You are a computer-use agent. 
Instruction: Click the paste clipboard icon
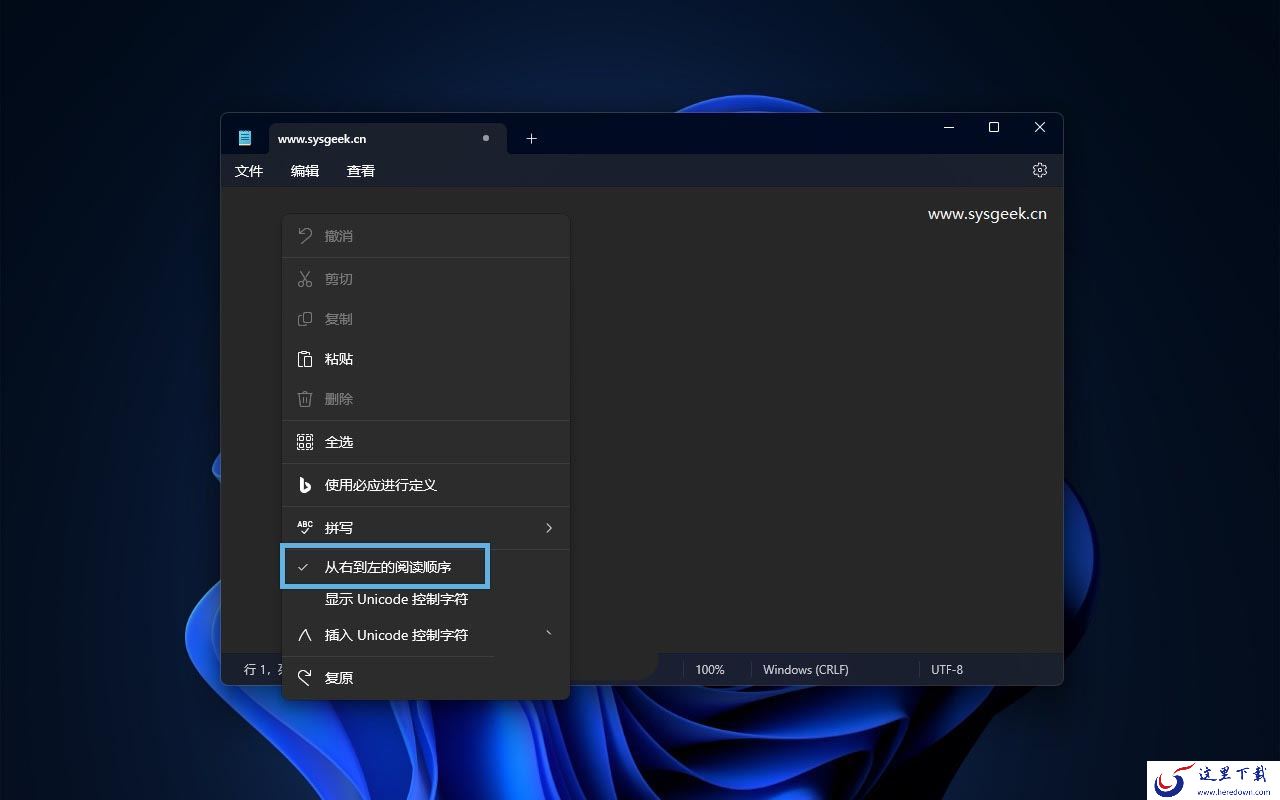305,359
